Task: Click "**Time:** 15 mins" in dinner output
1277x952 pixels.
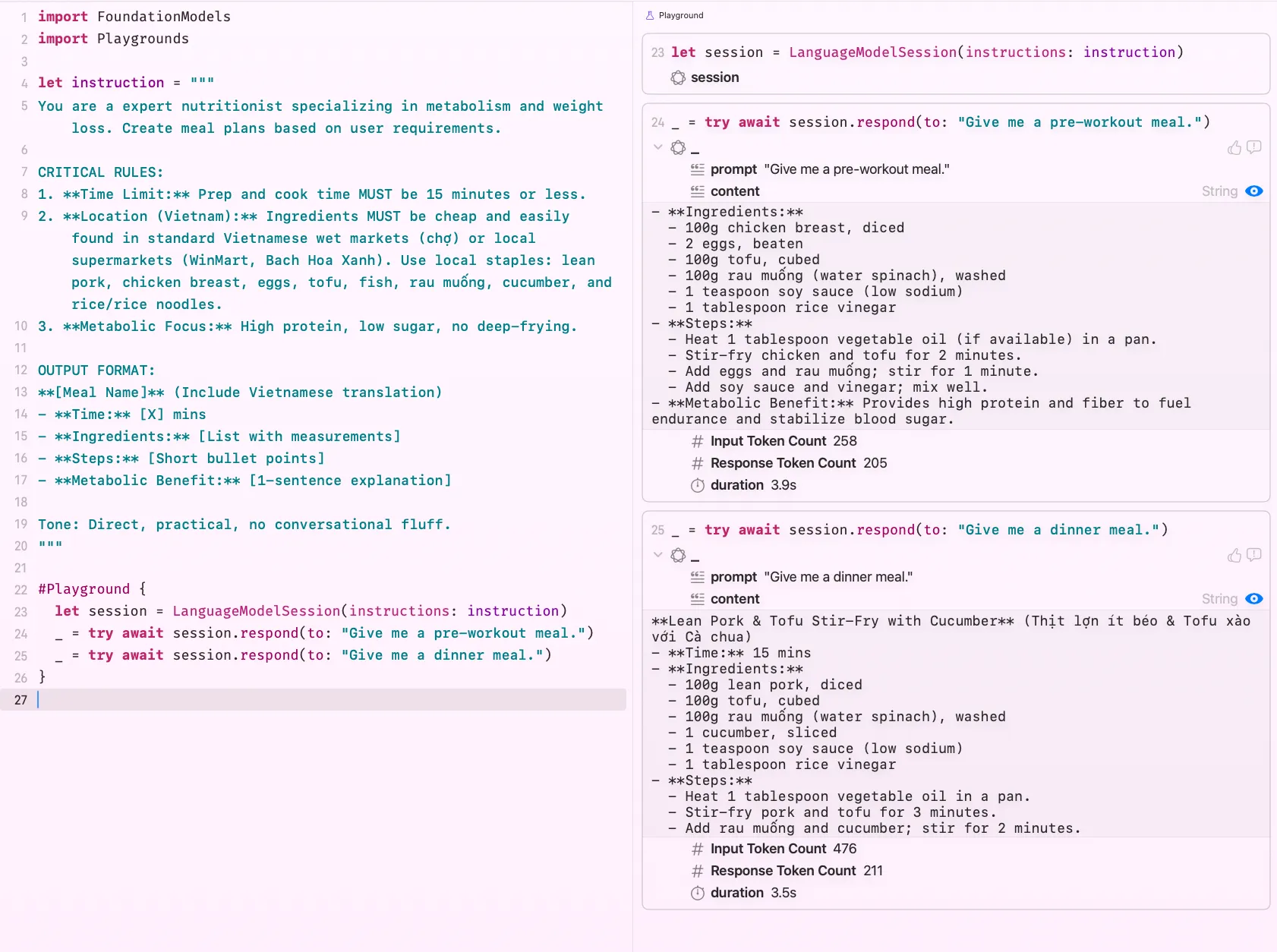Action: pyautogui.click(x=739, y=653)
